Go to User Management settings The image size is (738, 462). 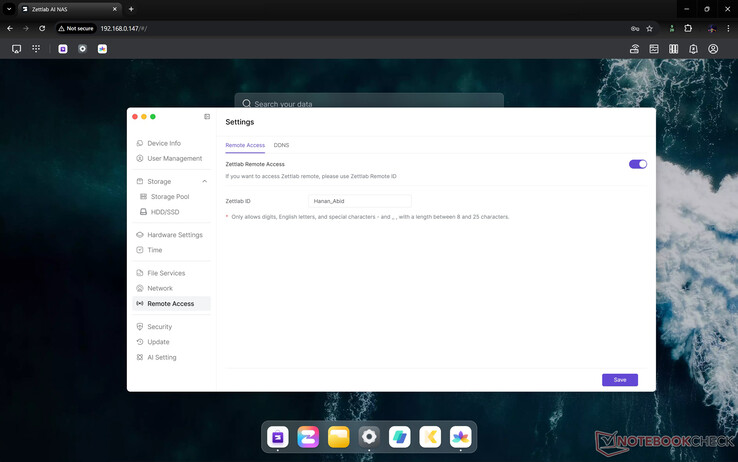click(174, 159)
